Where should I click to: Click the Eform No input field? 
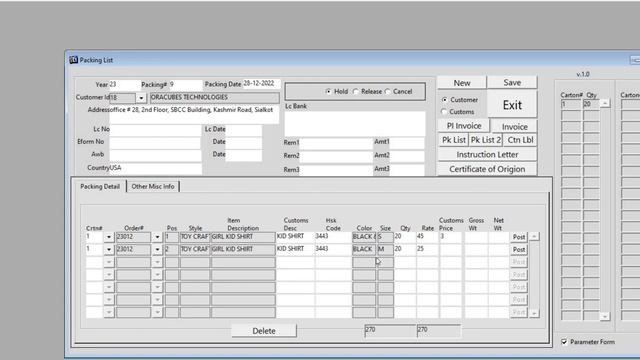coord(155,142)
